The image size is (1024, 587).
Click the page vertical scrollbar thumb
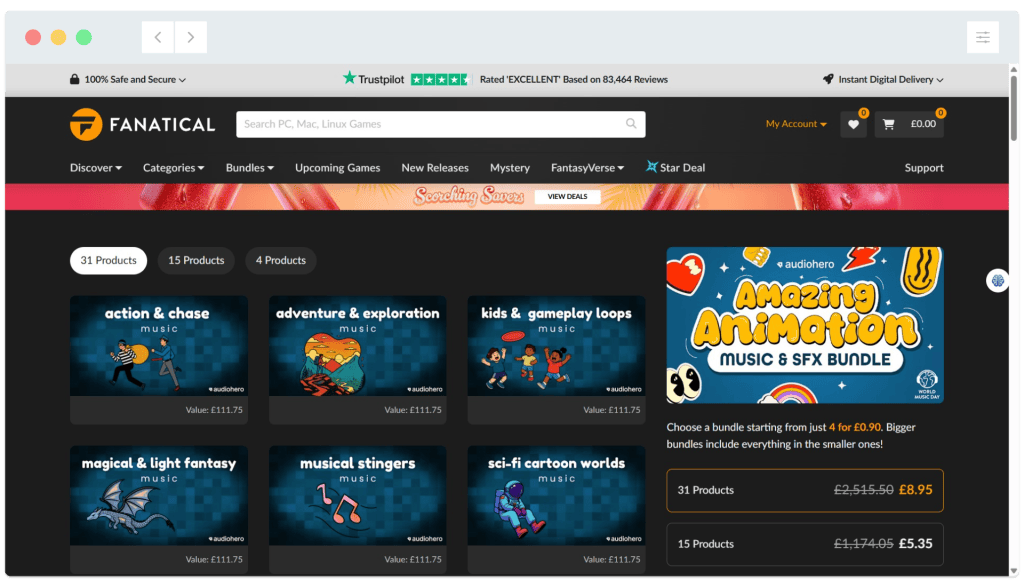[x=1014, y=108]
